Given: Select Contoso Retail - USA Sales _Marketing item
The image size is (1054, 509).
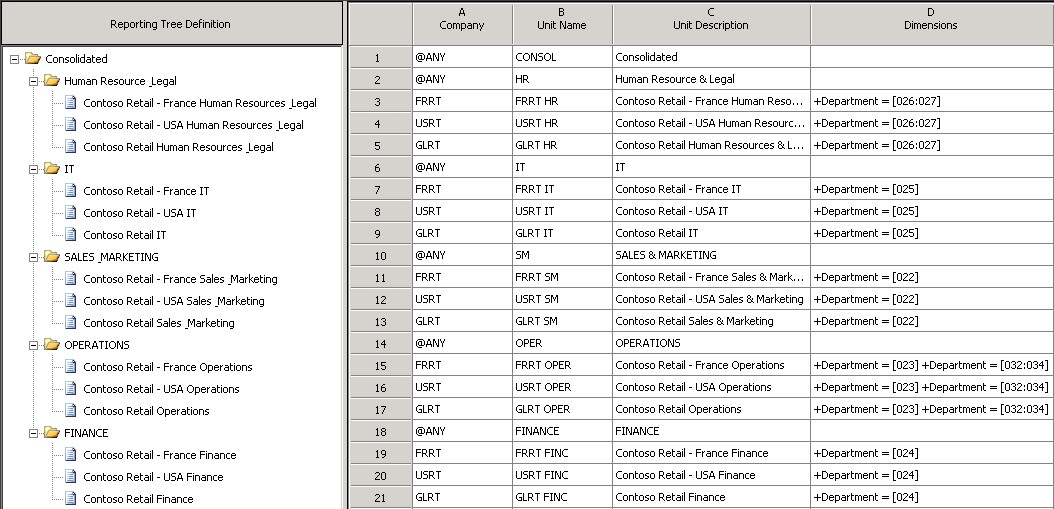Looking at the screenshot, I should 174,301.
